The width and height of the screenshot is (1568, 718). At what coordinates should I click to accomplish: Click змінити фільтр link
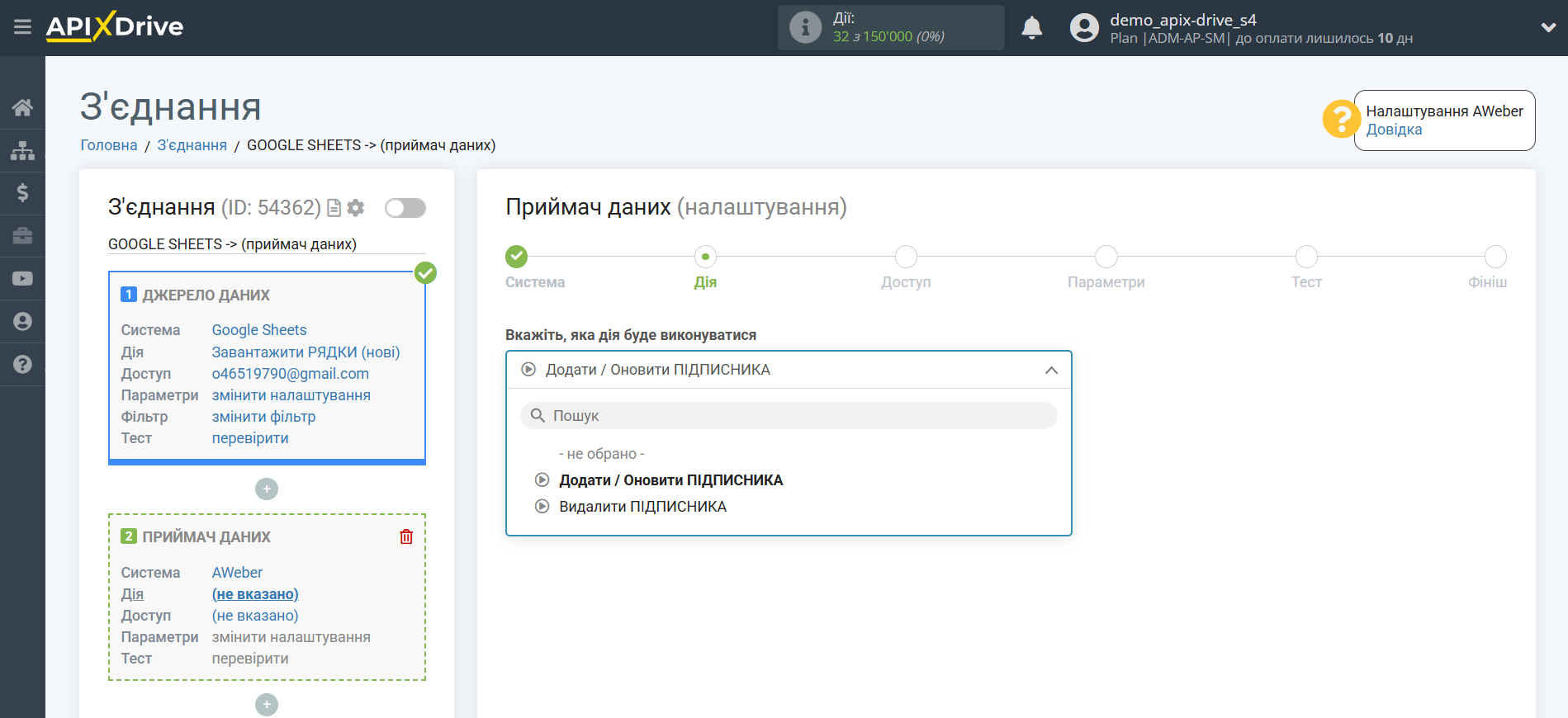(263, 417)
